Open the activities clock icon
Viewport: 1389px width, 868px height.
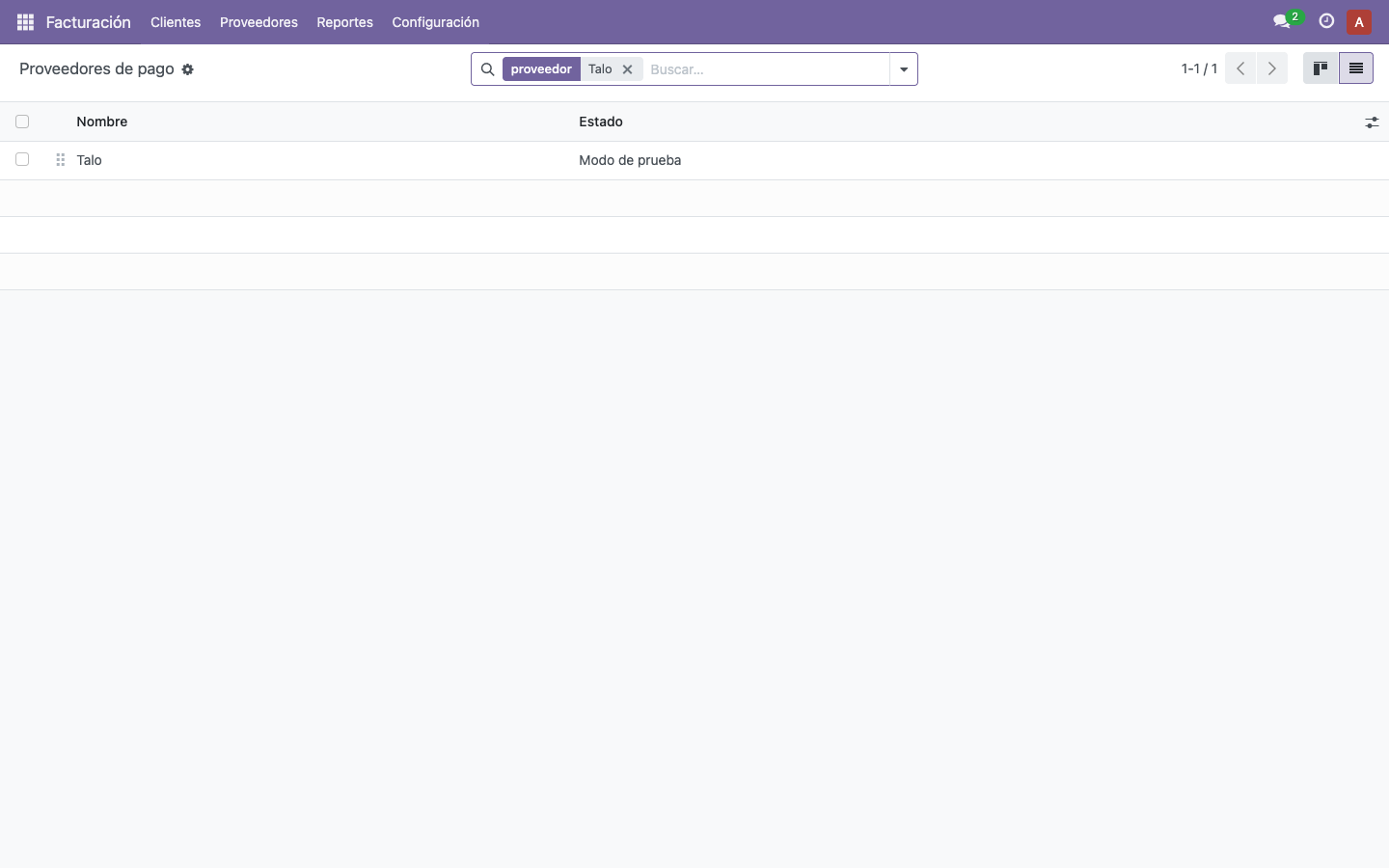click(x=1326, y=21)
